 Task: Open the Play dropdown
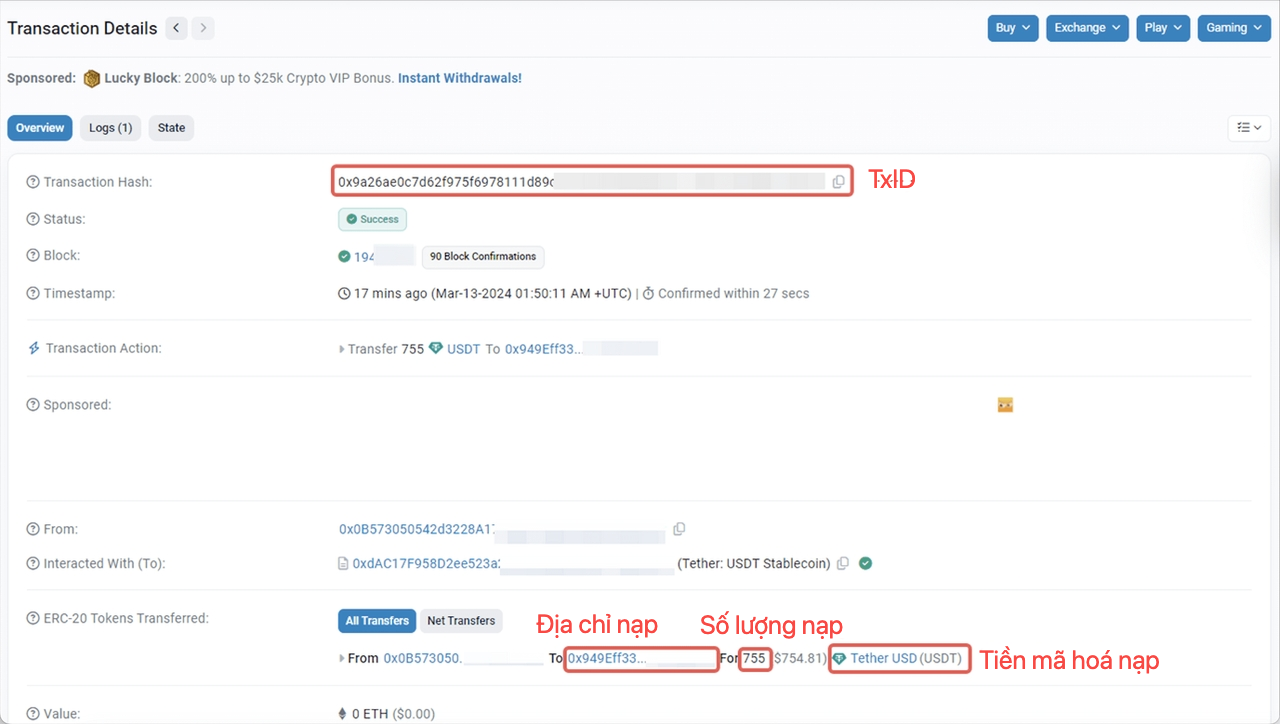pos(1163,28)
